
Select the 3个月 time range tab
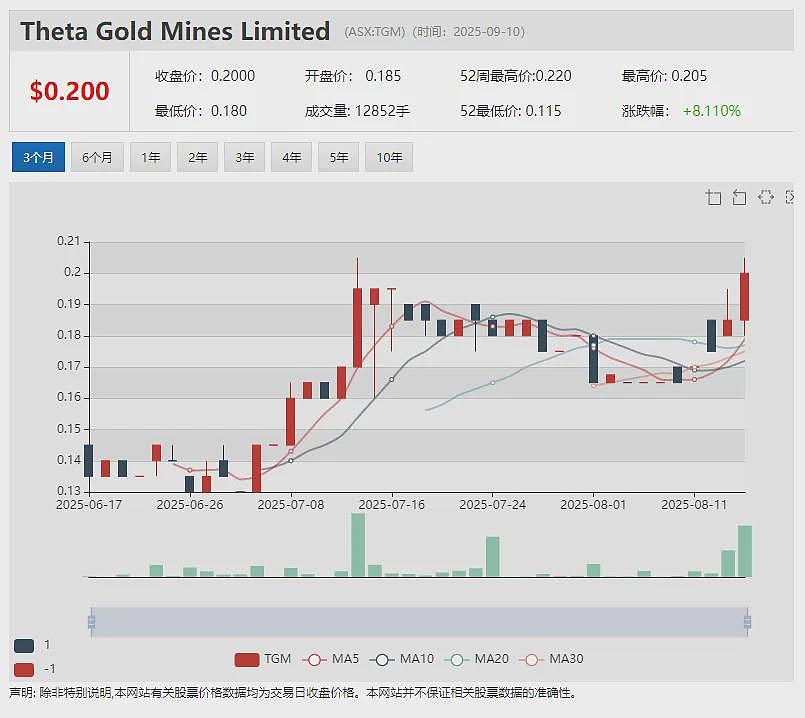point(39,157)
